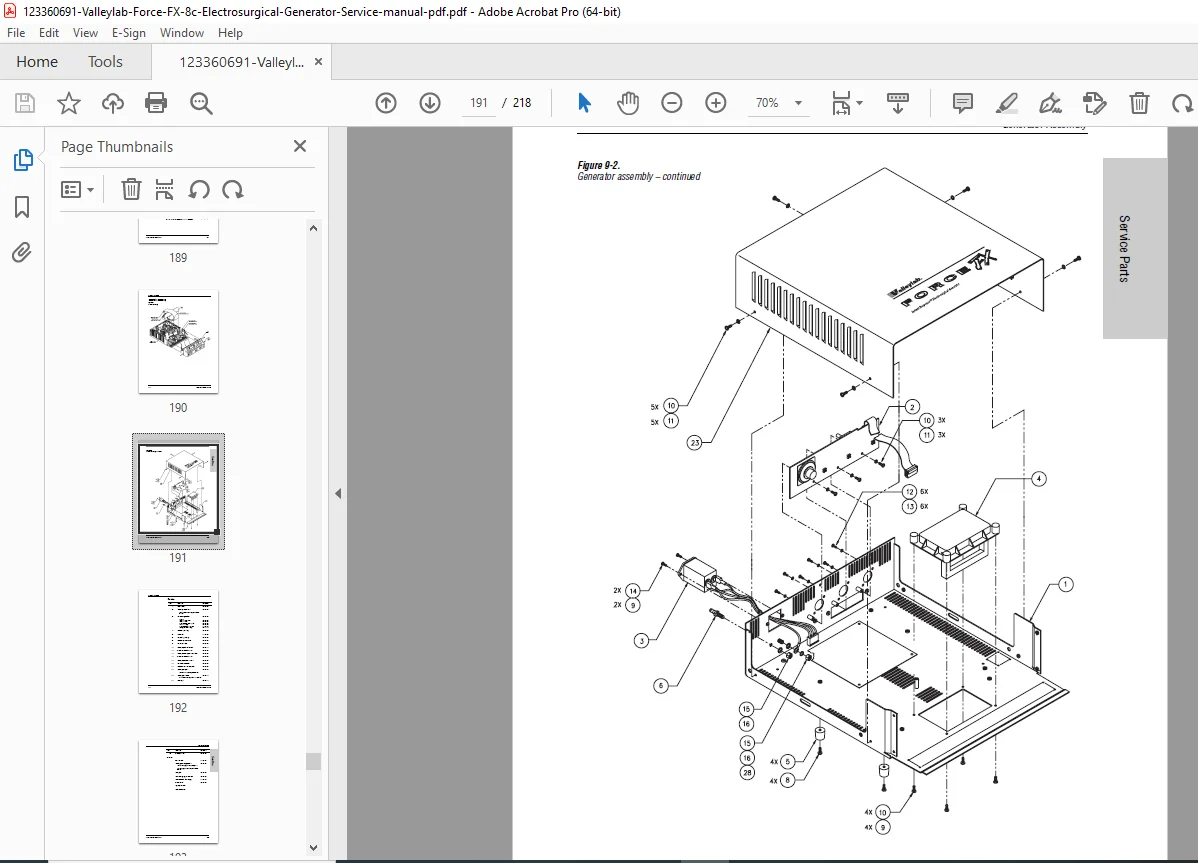Close the 123360691-Valleyl... document tab
Image resolution: width=1198 pixels, height=863 pixels.
(x=319, y=62)
